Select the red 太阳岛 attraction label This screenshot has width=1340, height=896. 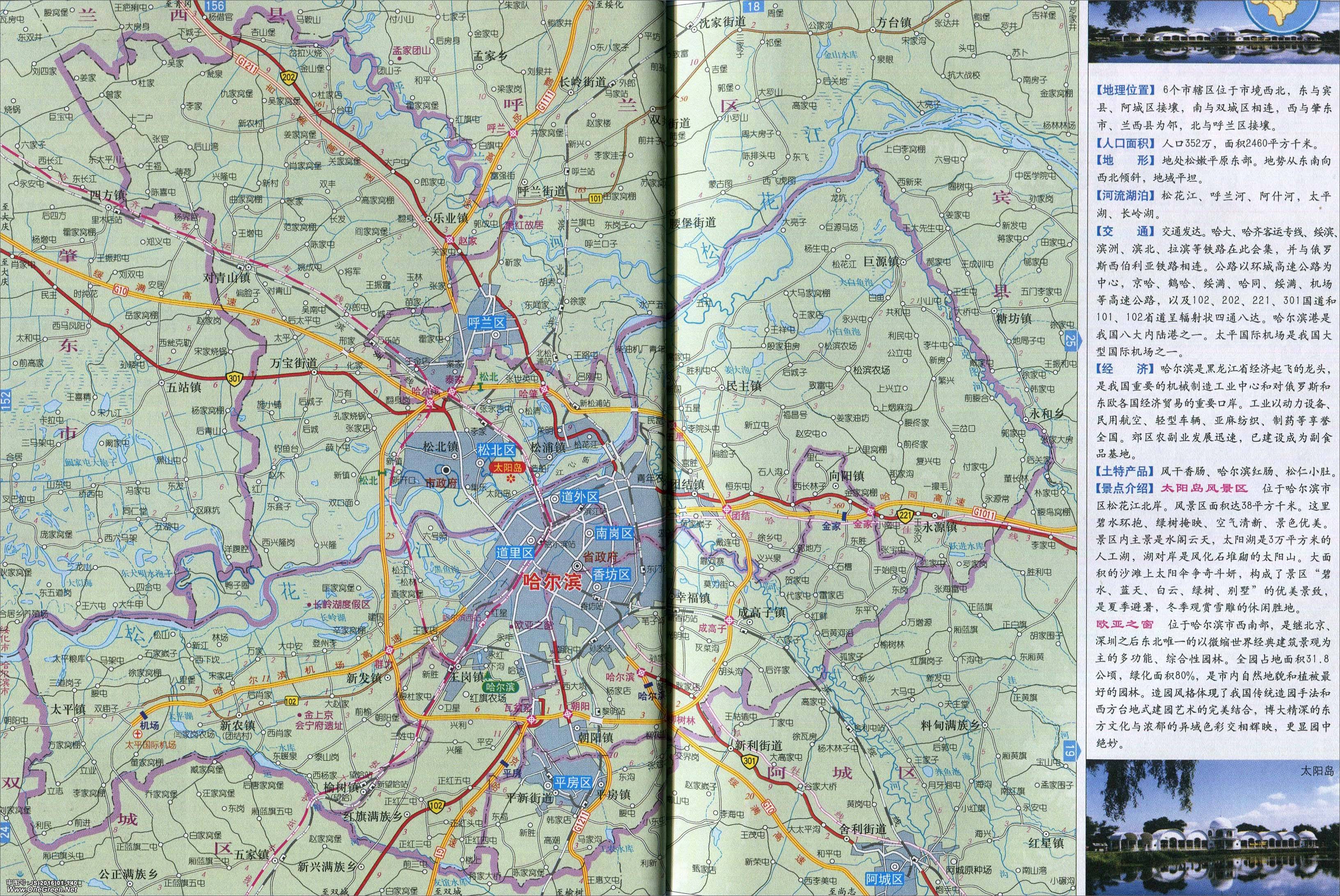point(508,467)
